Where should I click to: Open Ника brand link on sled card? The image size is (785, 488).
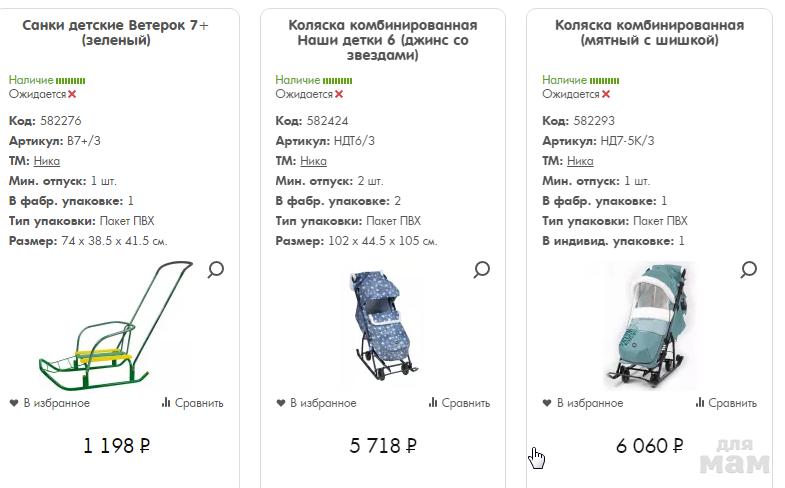click(47, 161)
